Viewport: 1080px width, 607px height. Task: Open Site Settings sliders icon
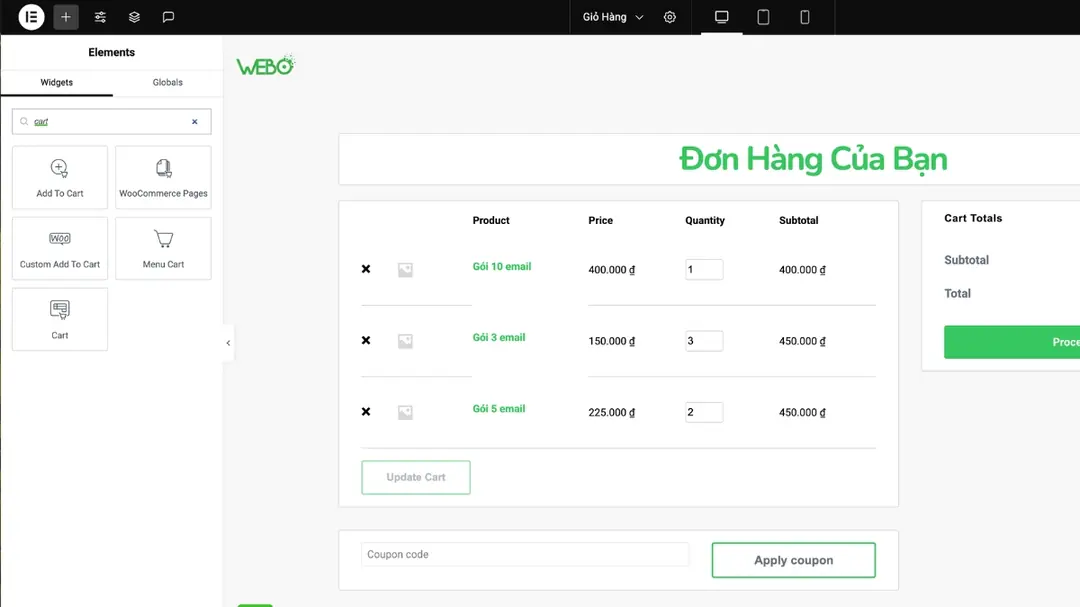(x=100, y=17)
